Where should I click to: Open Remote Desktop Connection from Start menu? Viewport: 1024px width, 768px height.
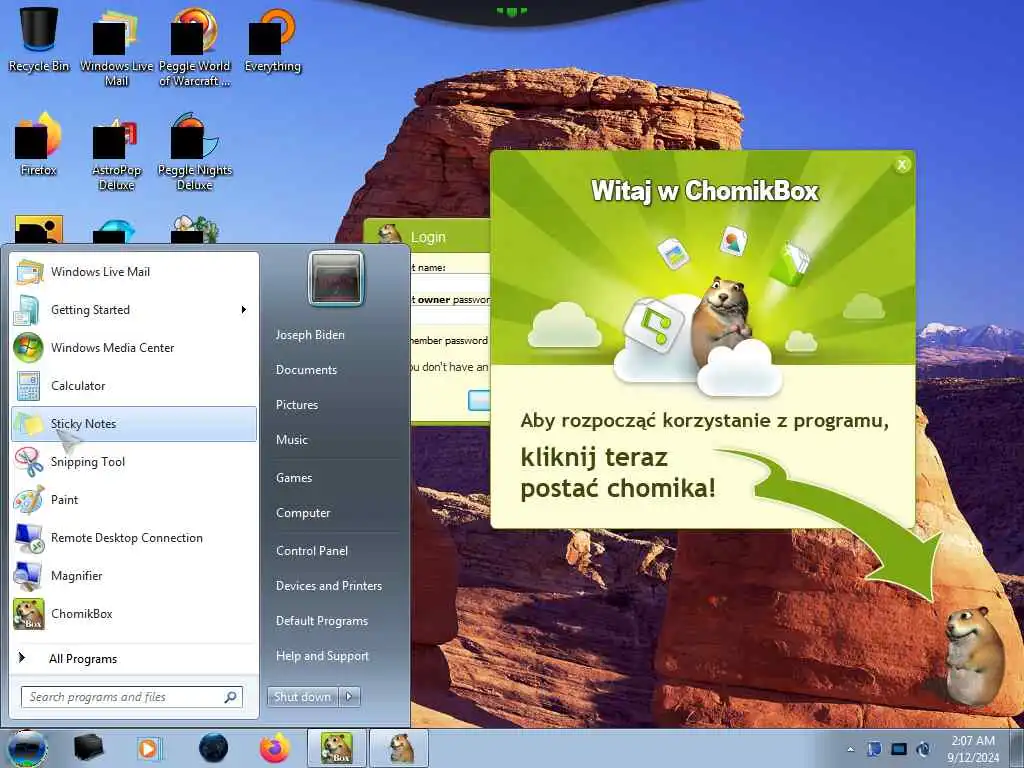(134, 537)
